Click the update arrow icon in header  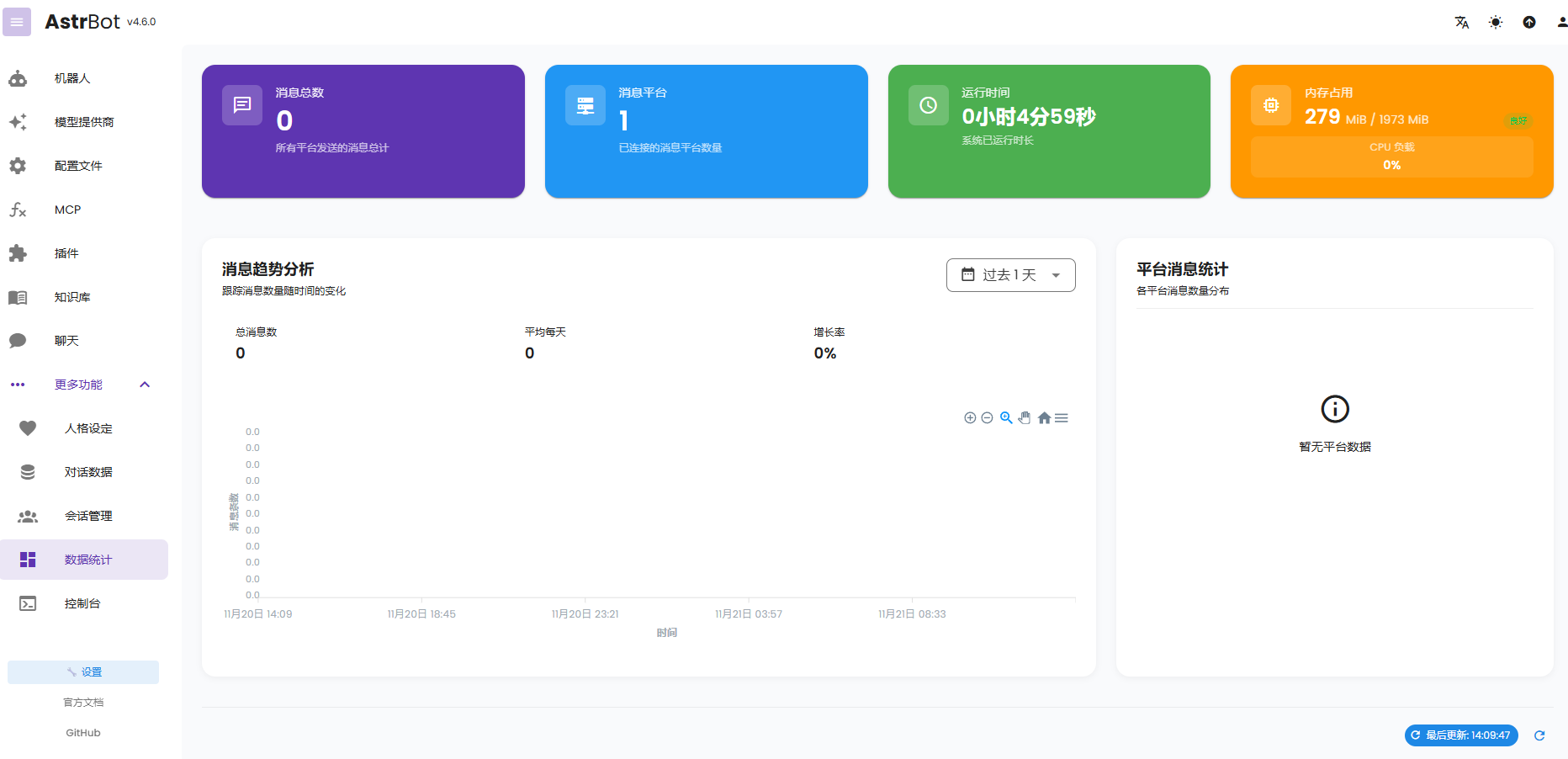[x=1529, y=23]
